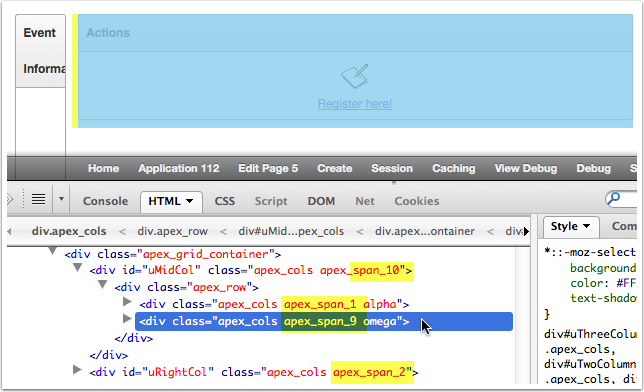Click Debug in the developer toolbar
The width and height of the screenshot is (644, 392).
[593, 168]
